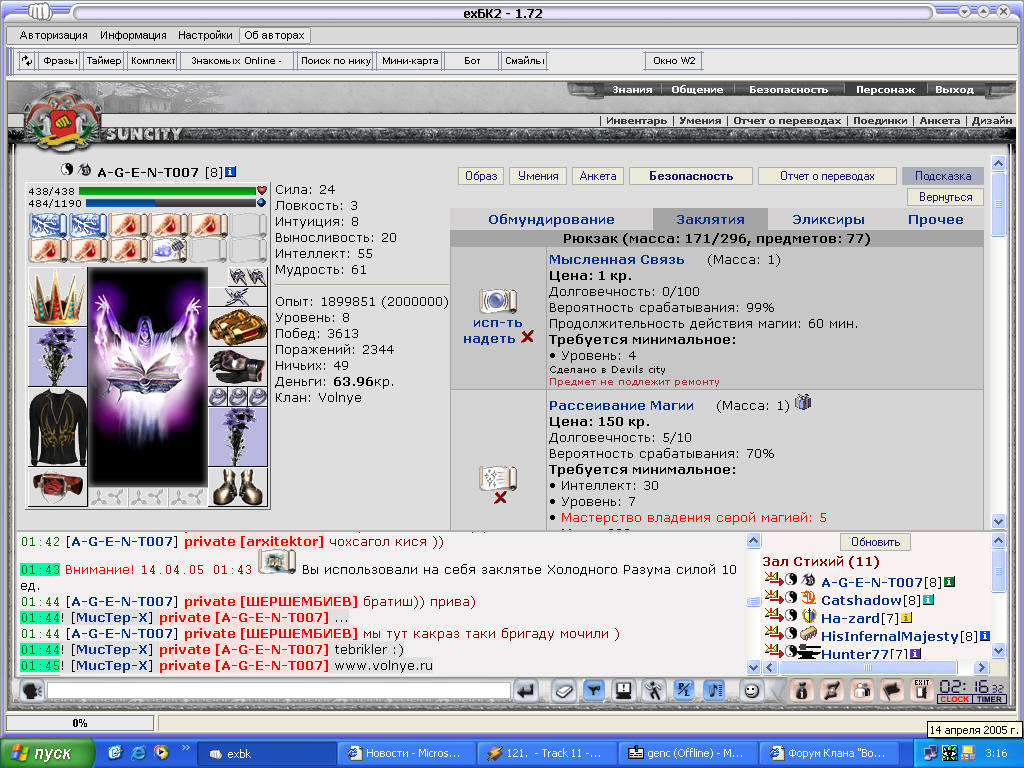Toggle the blue list icon in chat bar
Viewport: 1024px width, 768px height.
(x=714, y=690)
